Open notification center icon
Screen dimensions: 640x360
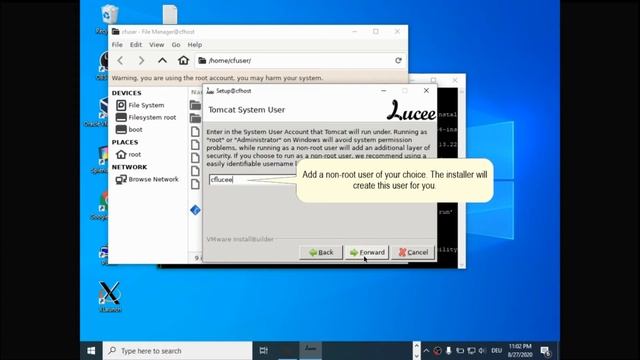tap(546, 351)
